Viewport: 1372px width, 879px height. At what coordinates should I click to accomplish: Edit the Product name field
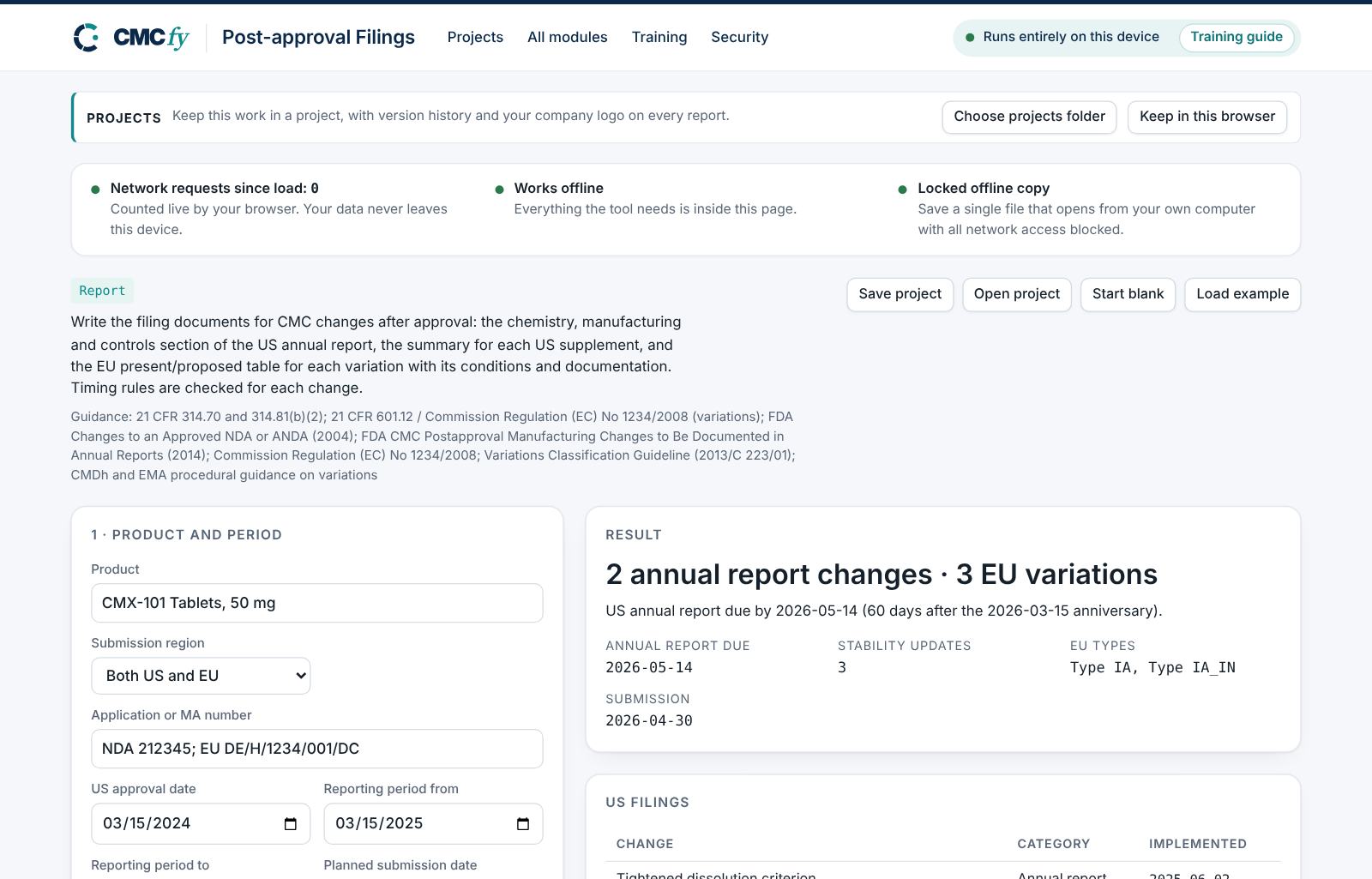tap(317, 603)
